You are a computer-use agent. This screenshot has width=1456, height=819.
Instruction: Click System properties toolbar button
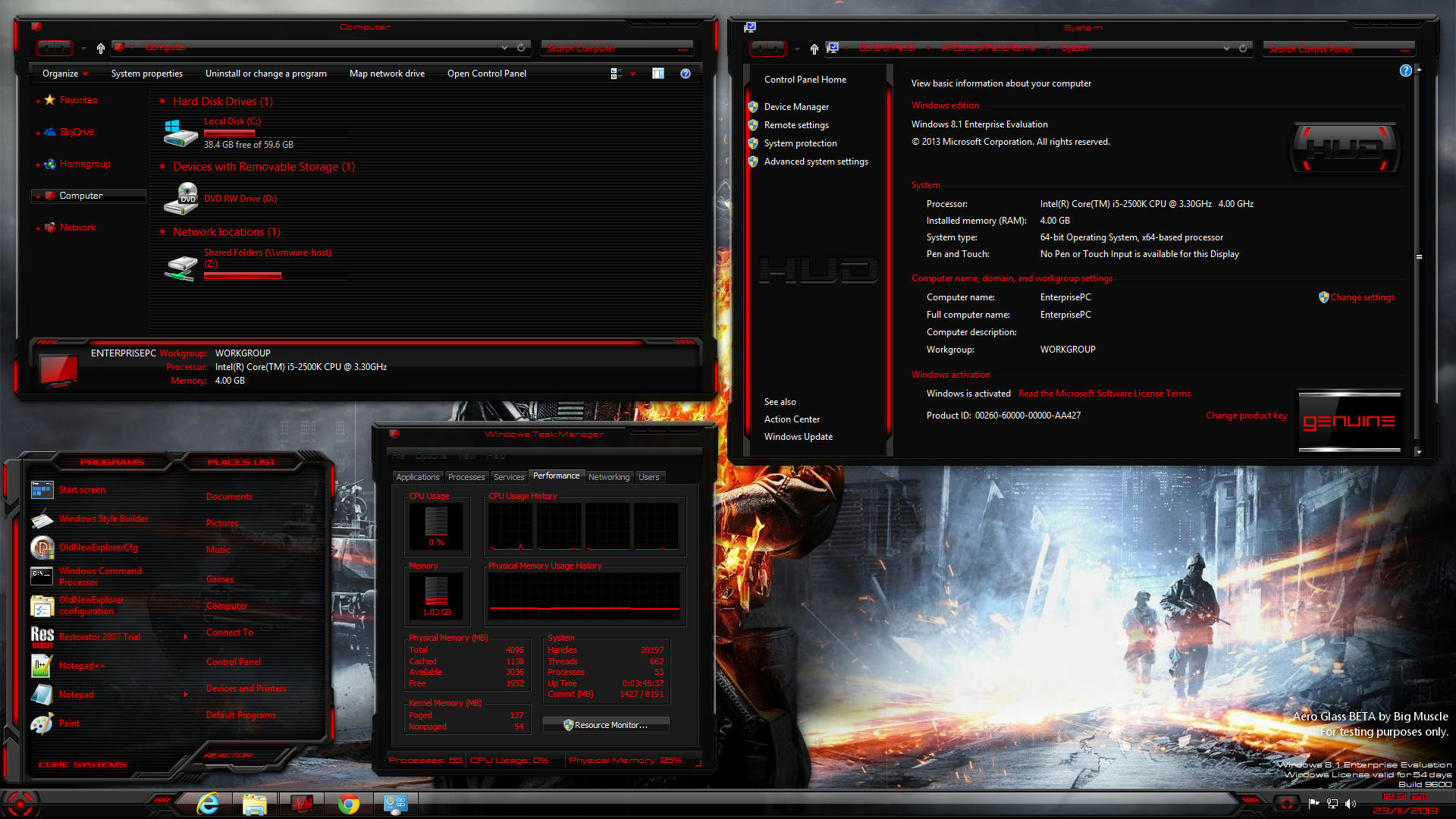click(147, 74)
